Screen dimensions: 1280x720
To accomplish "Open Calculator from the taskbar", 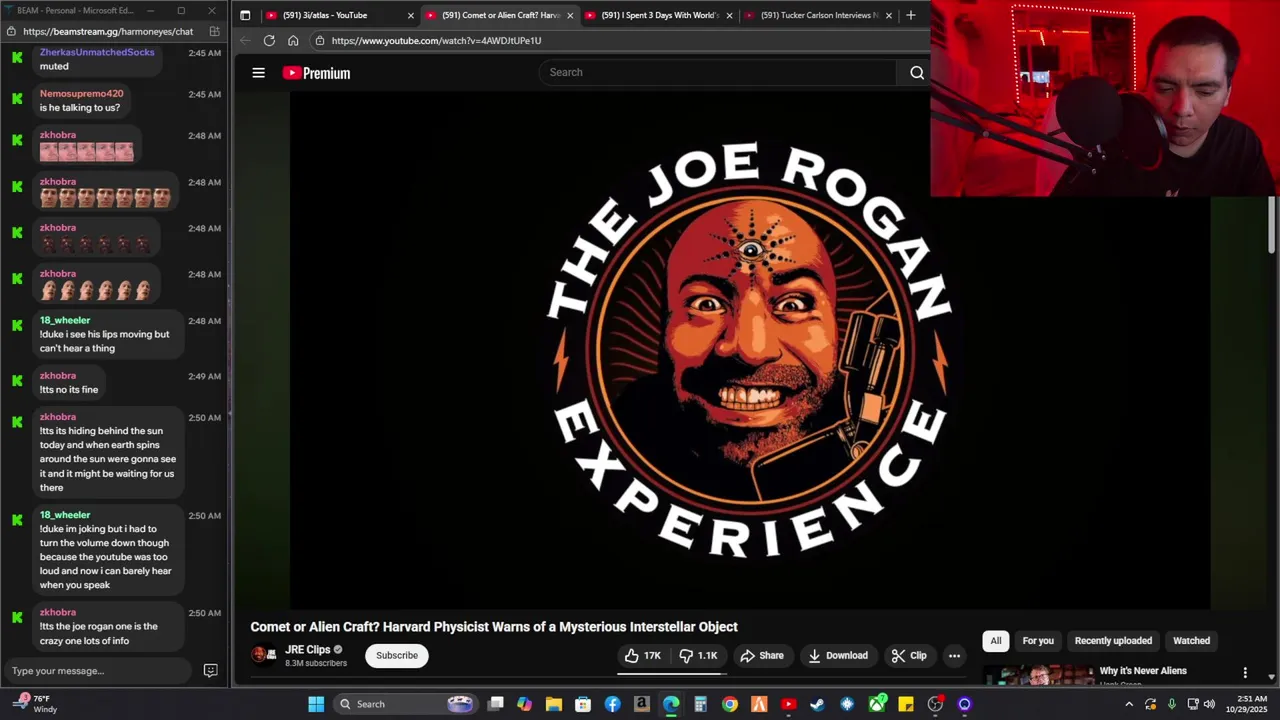I will tap(700, 704).
